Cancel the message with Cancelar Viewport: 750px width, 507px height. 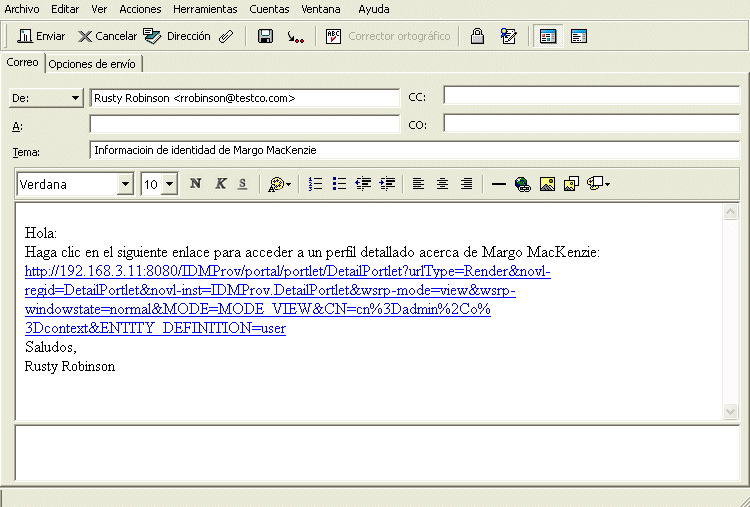coord(108,36)
